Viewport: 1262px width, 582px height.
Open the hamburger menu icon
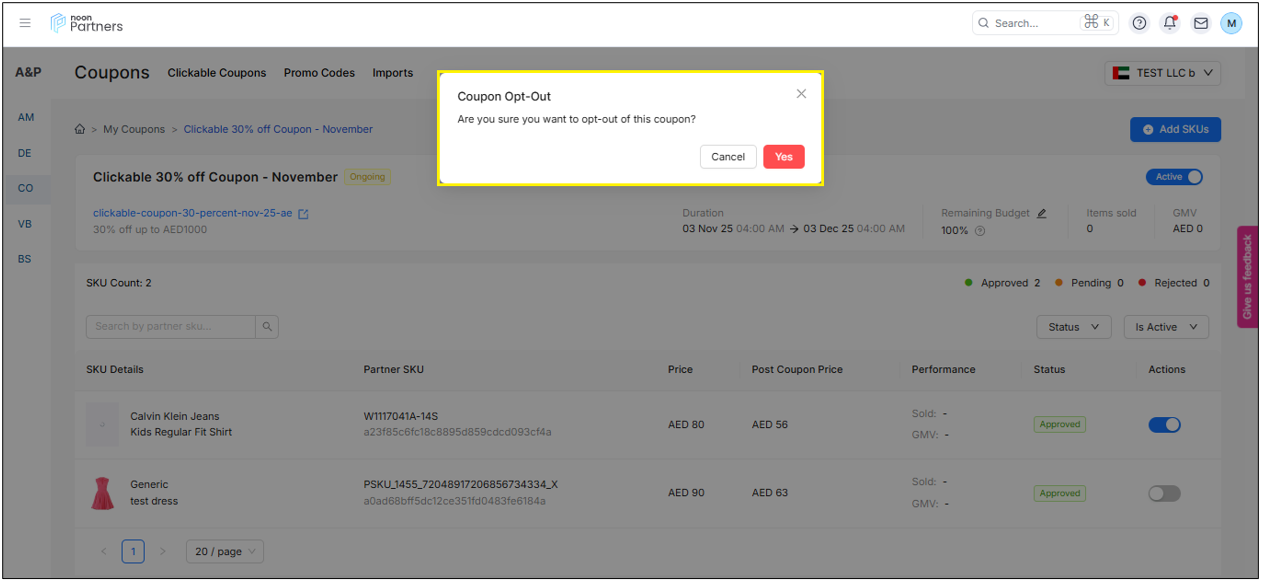(x=25, y=23)
